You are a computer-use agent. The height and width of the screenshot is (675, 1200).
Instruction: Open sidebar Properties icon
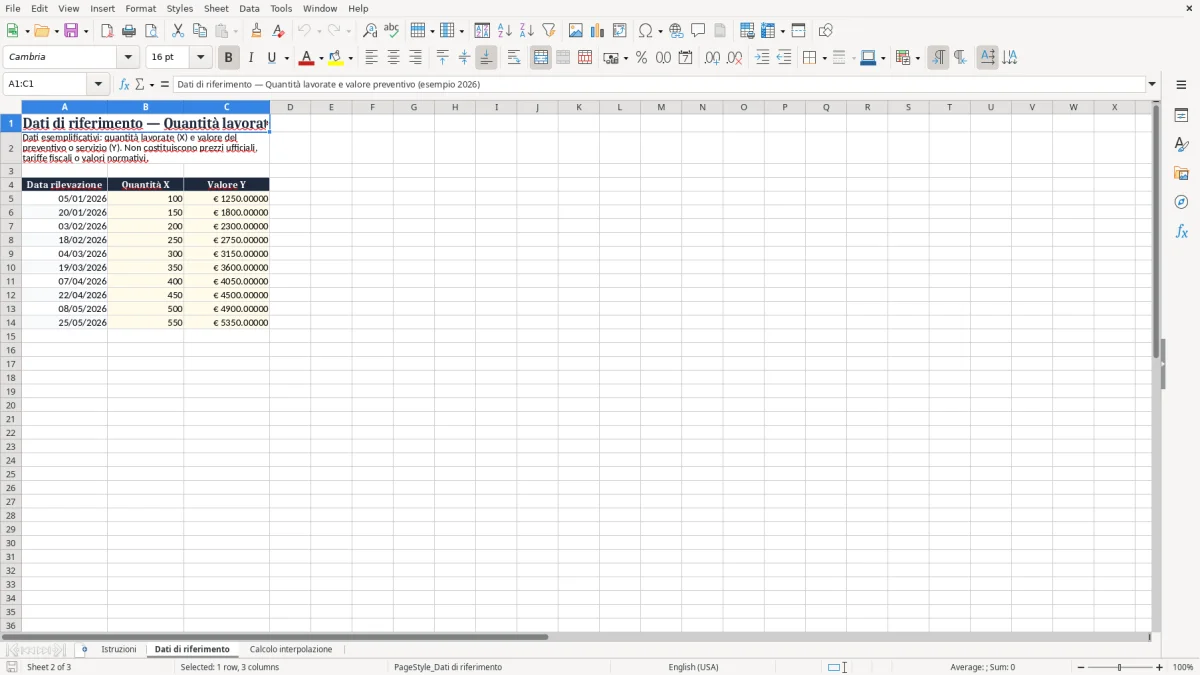click(1181, 116)
